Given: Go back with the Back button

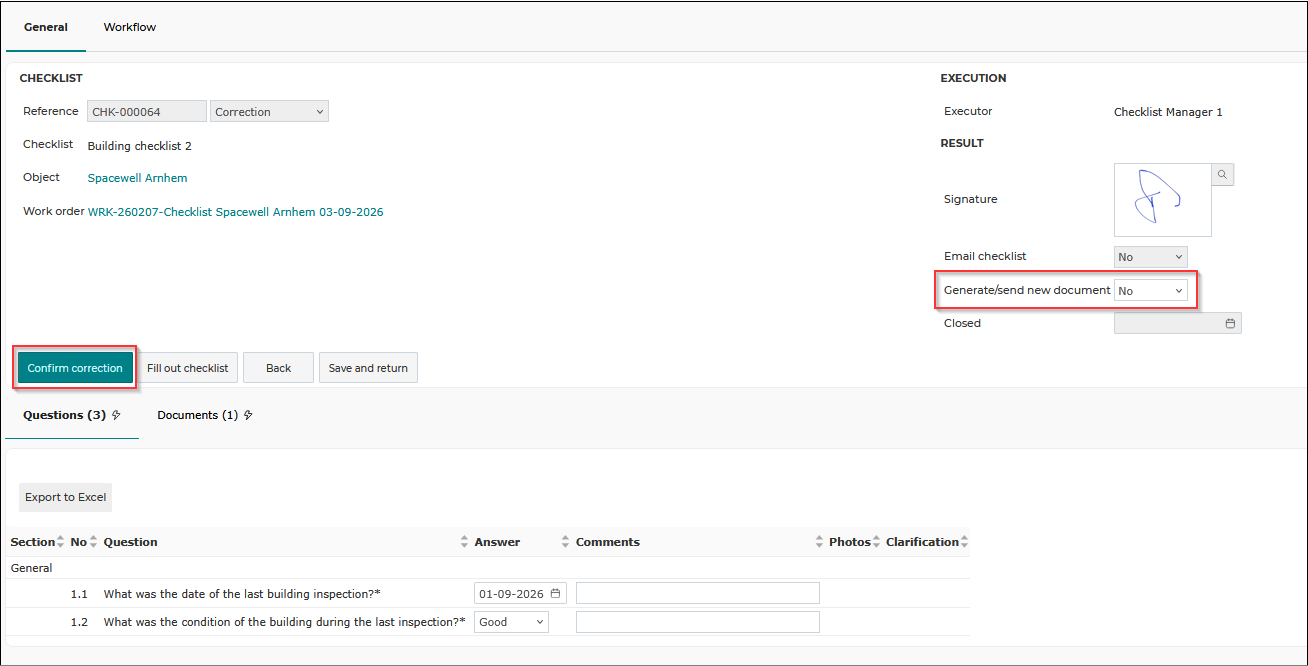Looking at the screenshot, I should click(x=278, y=368).
